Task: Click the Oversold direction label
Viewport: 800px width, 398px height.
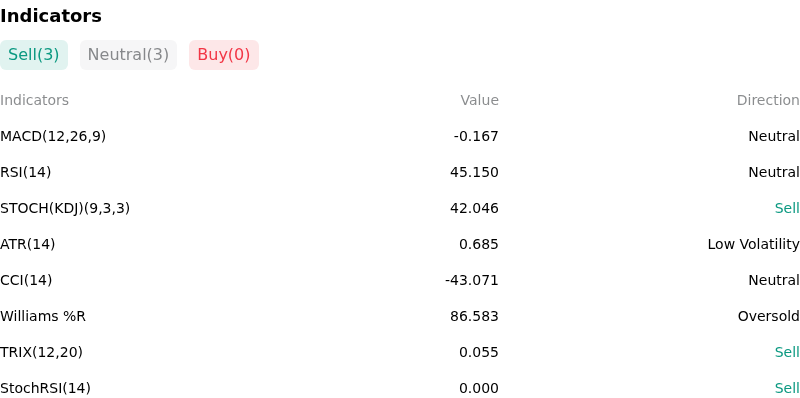Action: [768, 316]
